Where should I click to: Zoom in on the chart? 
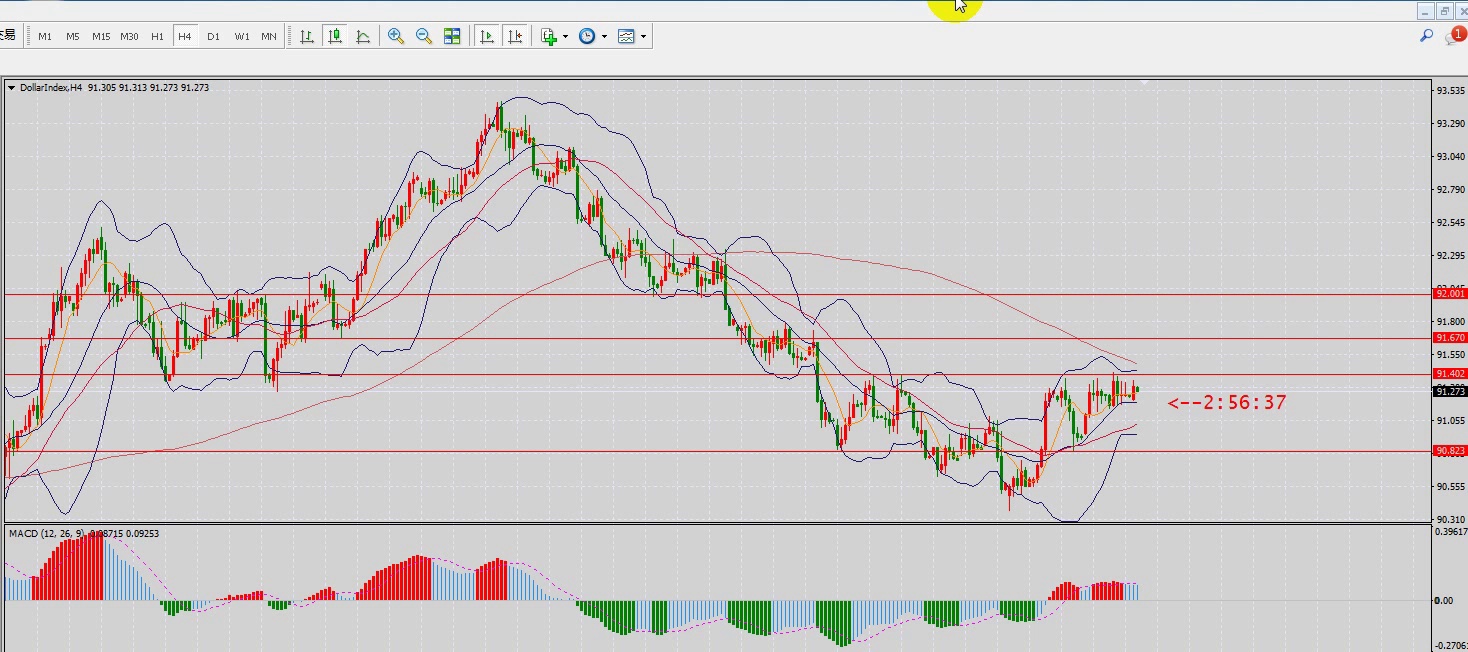(x=396, y=36)
